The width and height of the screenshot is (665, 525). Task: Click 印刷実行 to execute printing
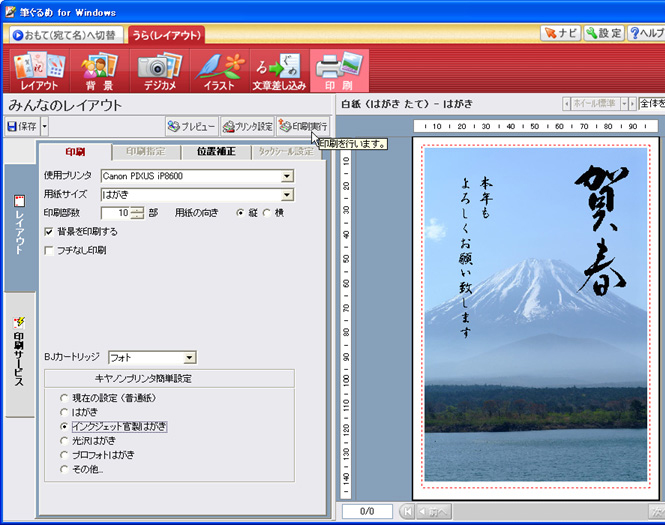[x=303, y=127]
